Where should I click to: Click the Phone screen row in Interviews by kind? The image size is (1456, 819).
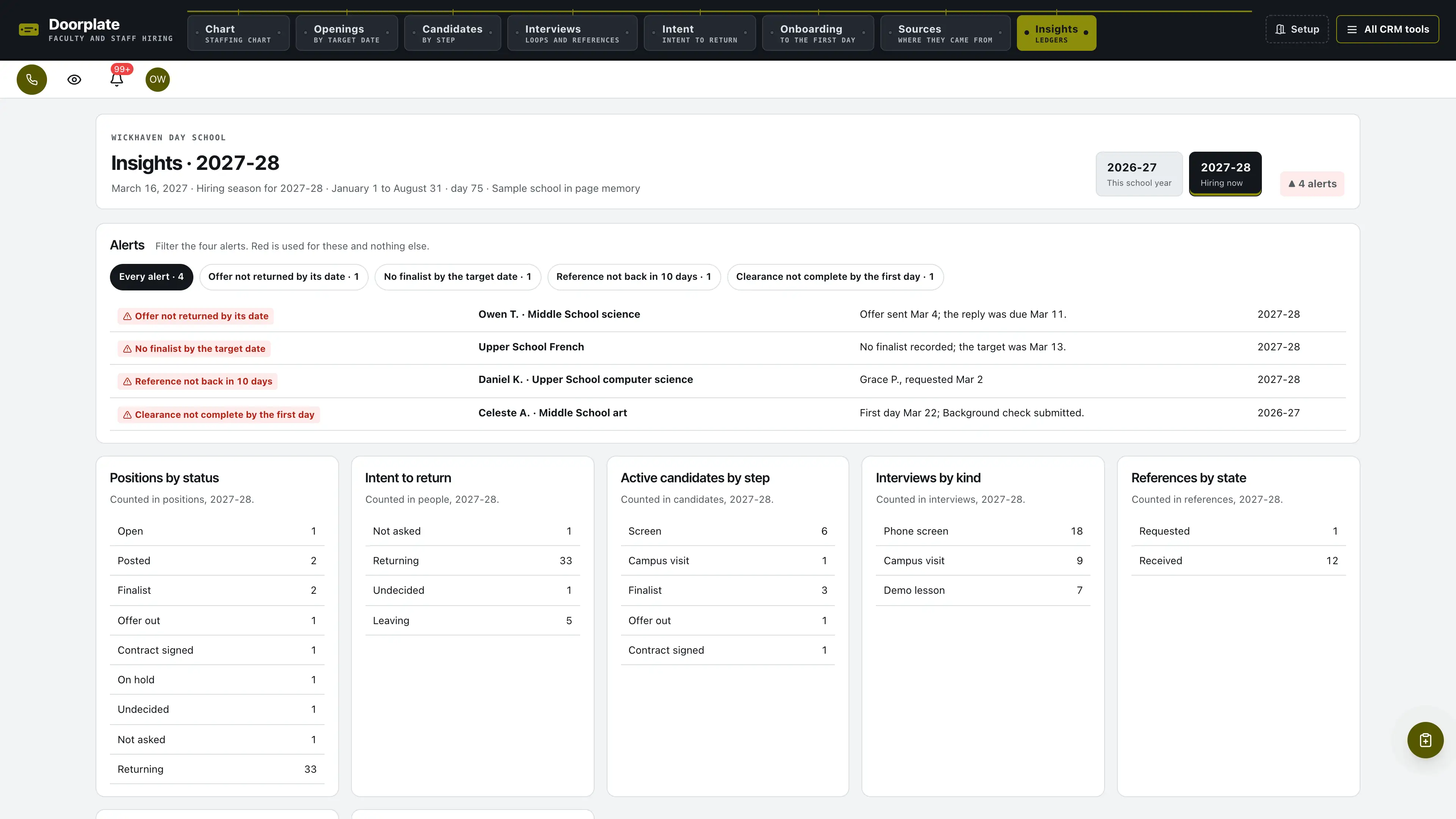point(983,531)
